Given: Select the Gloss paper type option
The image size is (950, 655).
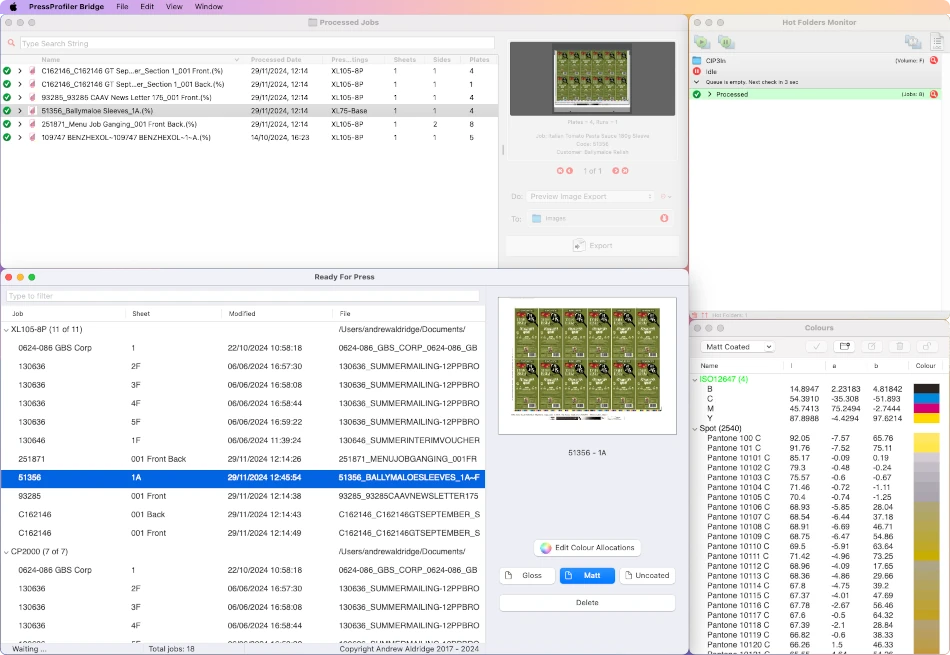Looking at the screenshot, I should tap(526, 576).
